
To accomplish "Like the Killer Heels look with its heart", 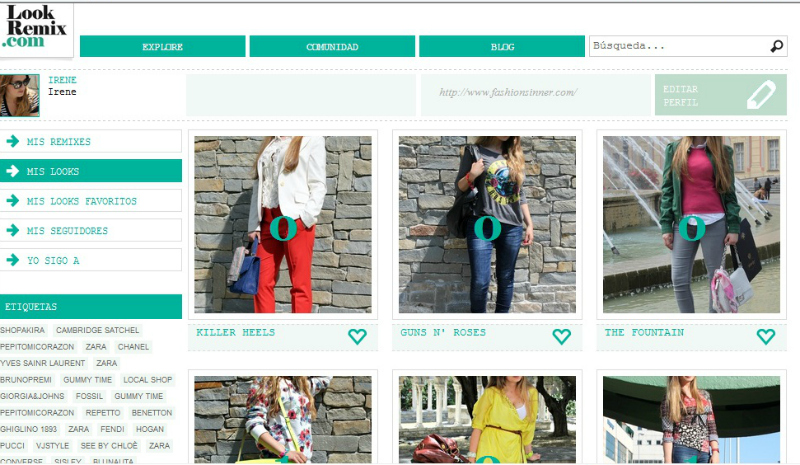I will click(357, 336).
